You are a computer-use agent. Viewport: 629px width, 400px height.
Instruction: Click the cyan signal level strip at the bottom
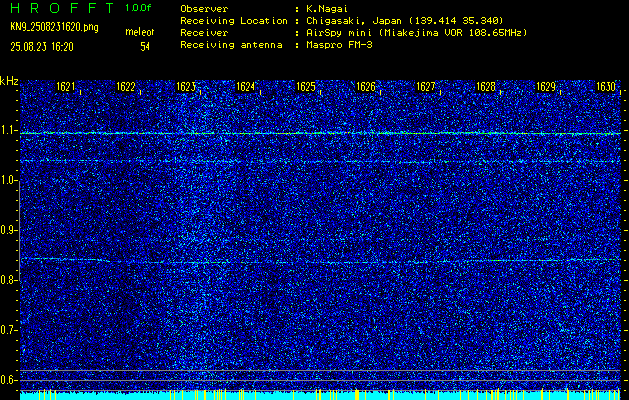[x=320, y=395]
